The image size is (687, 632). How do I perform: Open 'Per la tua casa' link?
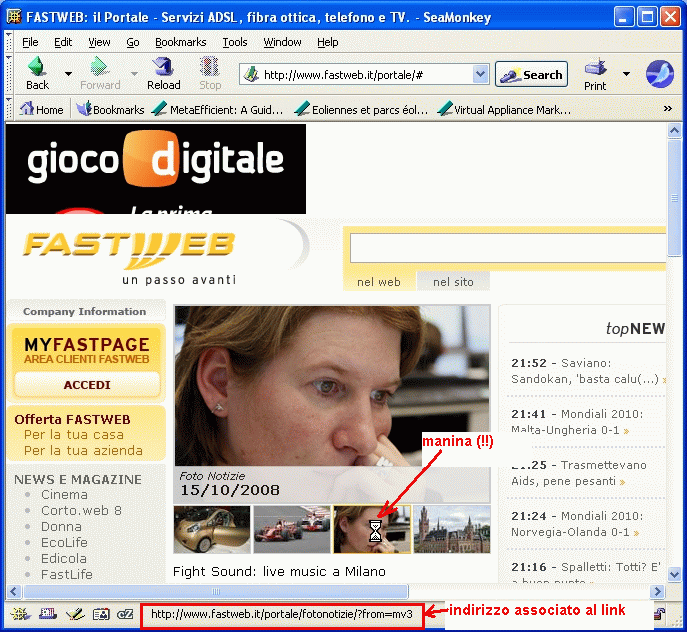pyautogui.click(x=74, y=434)
